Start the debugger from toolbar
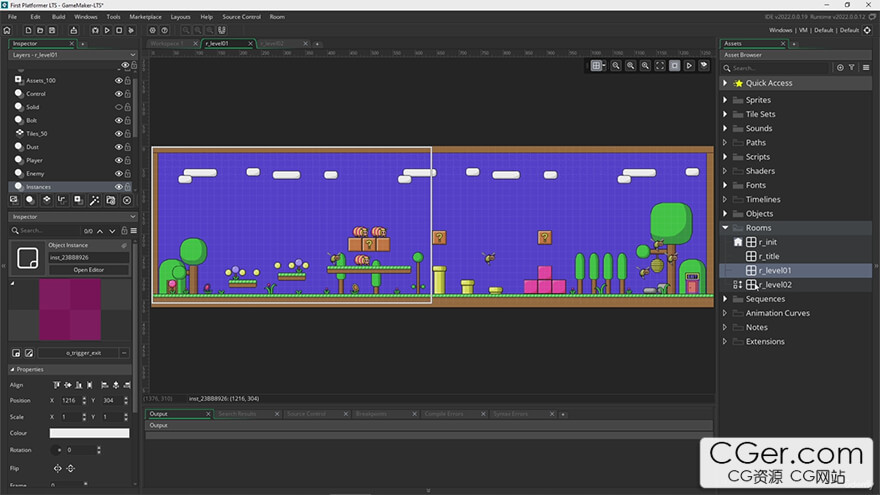880x495 pixels. coord(95,30)
